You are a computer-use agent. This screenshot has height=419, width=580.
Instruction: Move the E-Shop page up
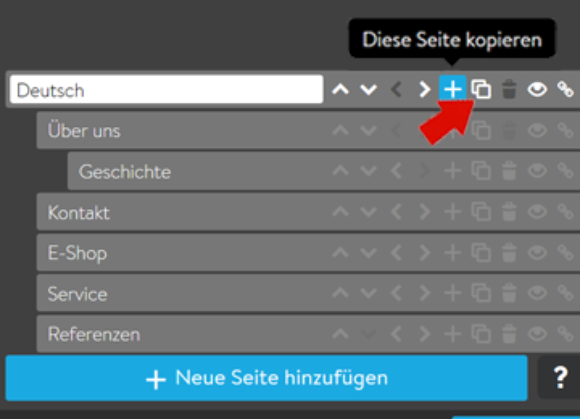(341, 253)
